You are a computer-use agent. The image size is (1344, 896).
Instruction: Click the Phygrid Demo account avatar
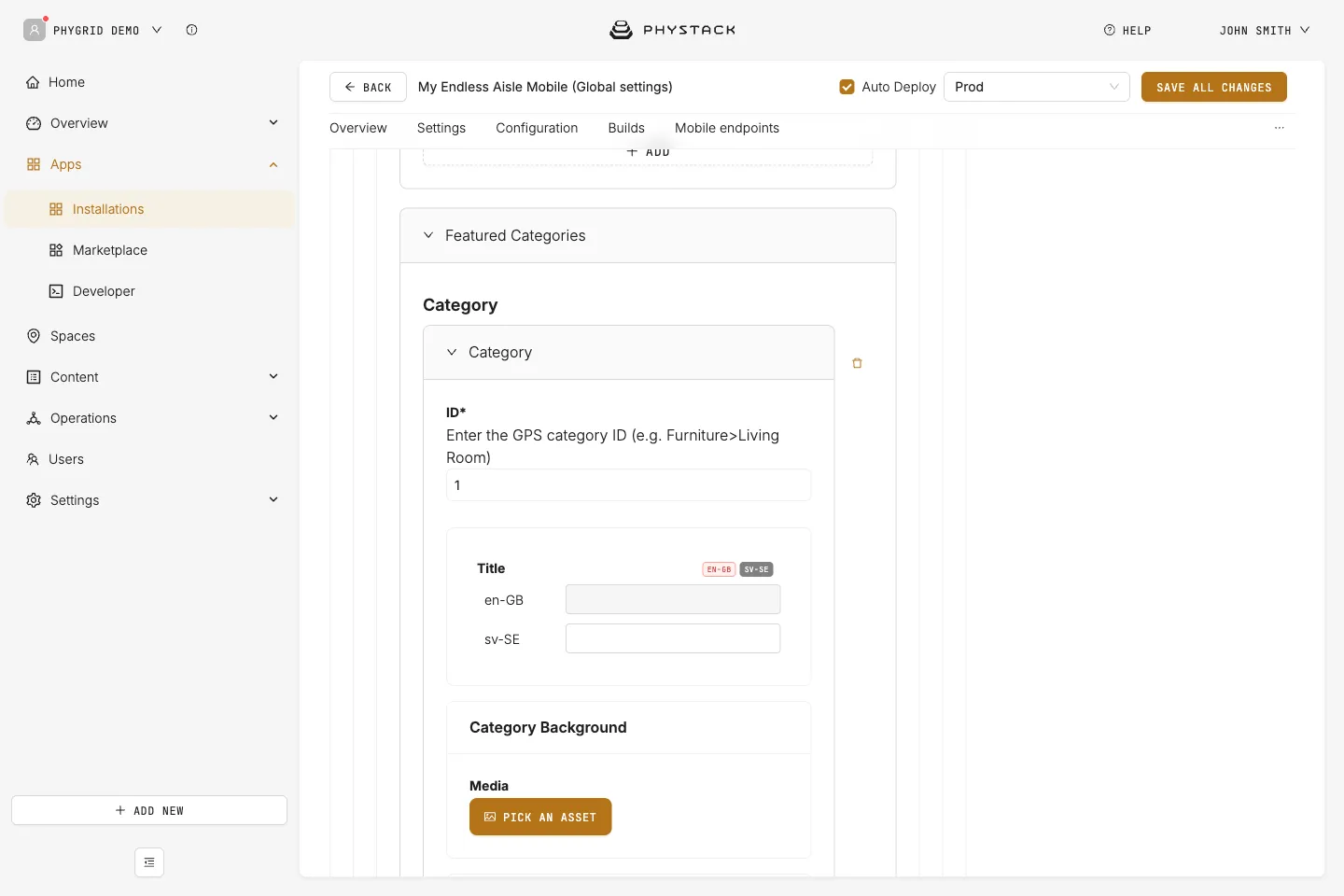(x=35, y=30)
